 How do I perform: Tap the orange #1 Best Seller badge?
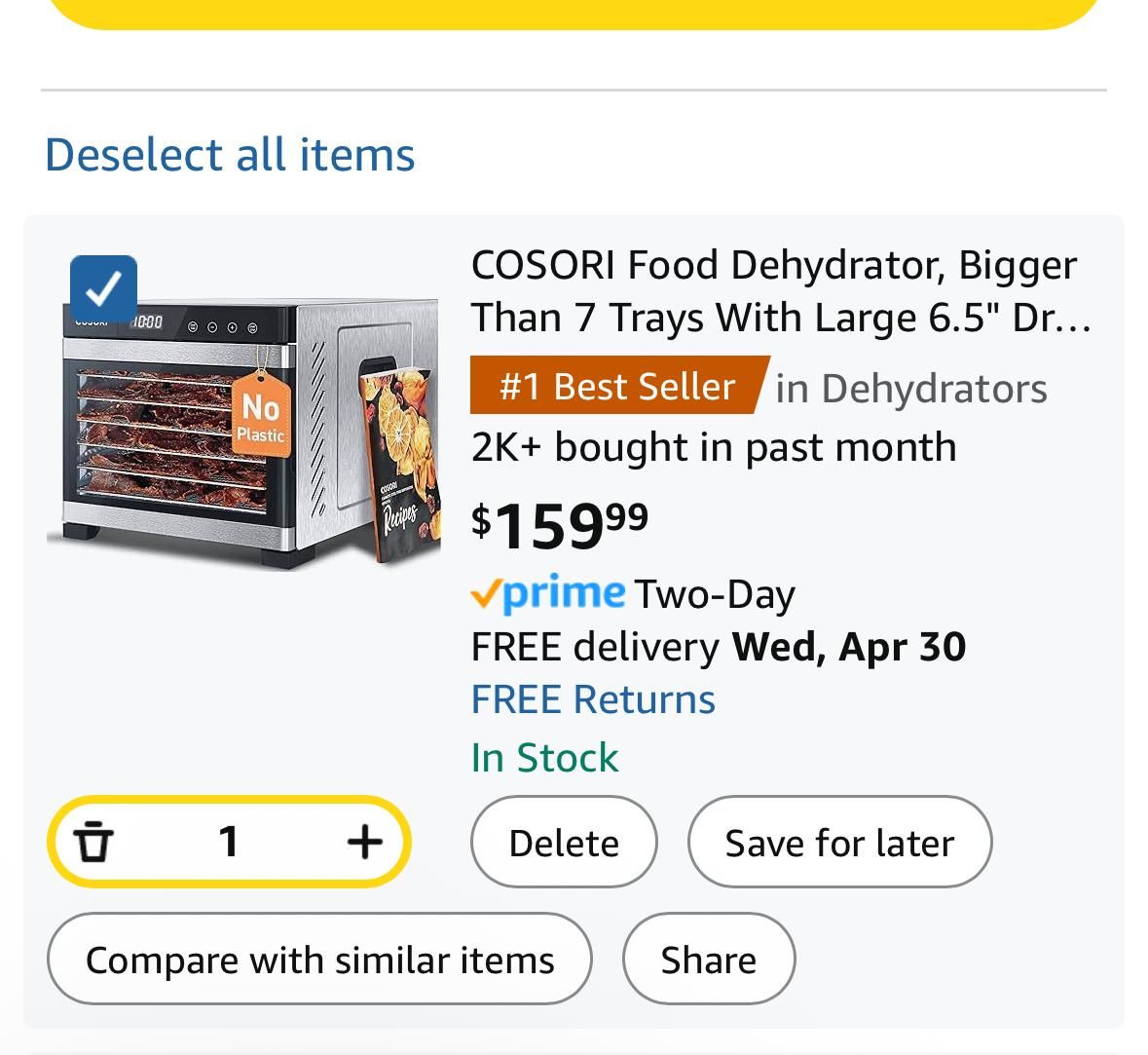(619, 386)
